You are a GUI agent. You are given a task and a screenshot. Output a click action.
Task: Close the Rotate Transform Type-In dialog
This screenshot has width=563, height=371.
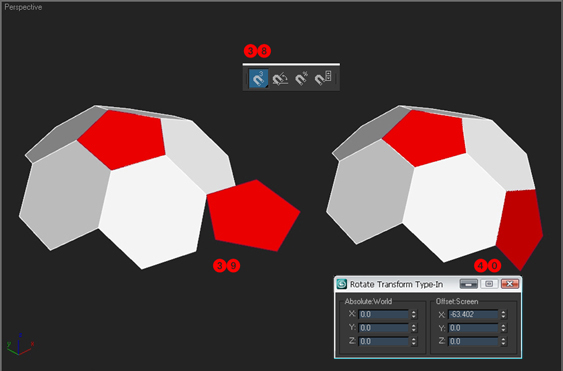click(510, 284)
